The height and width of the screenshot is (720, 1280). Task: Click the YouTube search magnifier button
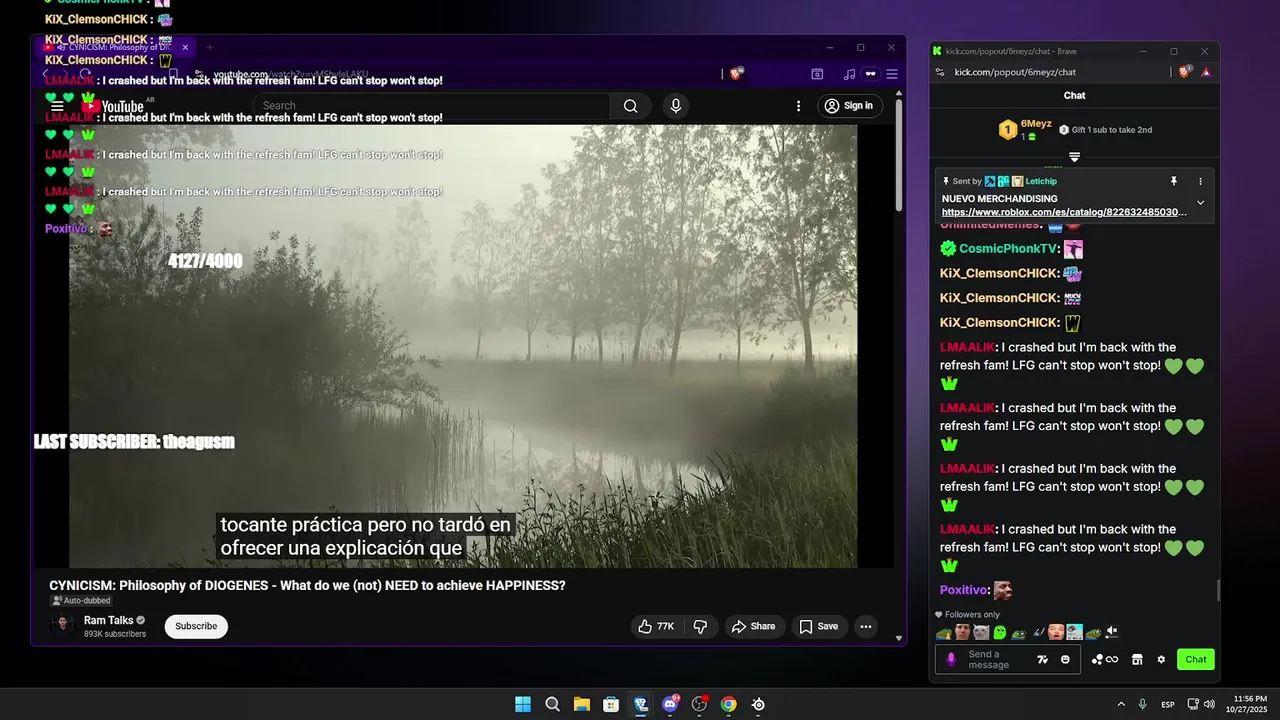point(630,106)
